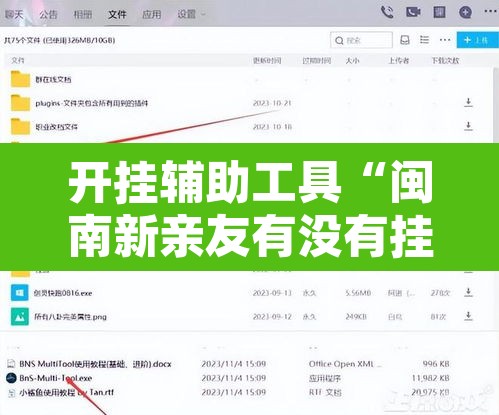Click 278次 download count
This screenshot has width=499, height=415.
(x=440, y=293)
